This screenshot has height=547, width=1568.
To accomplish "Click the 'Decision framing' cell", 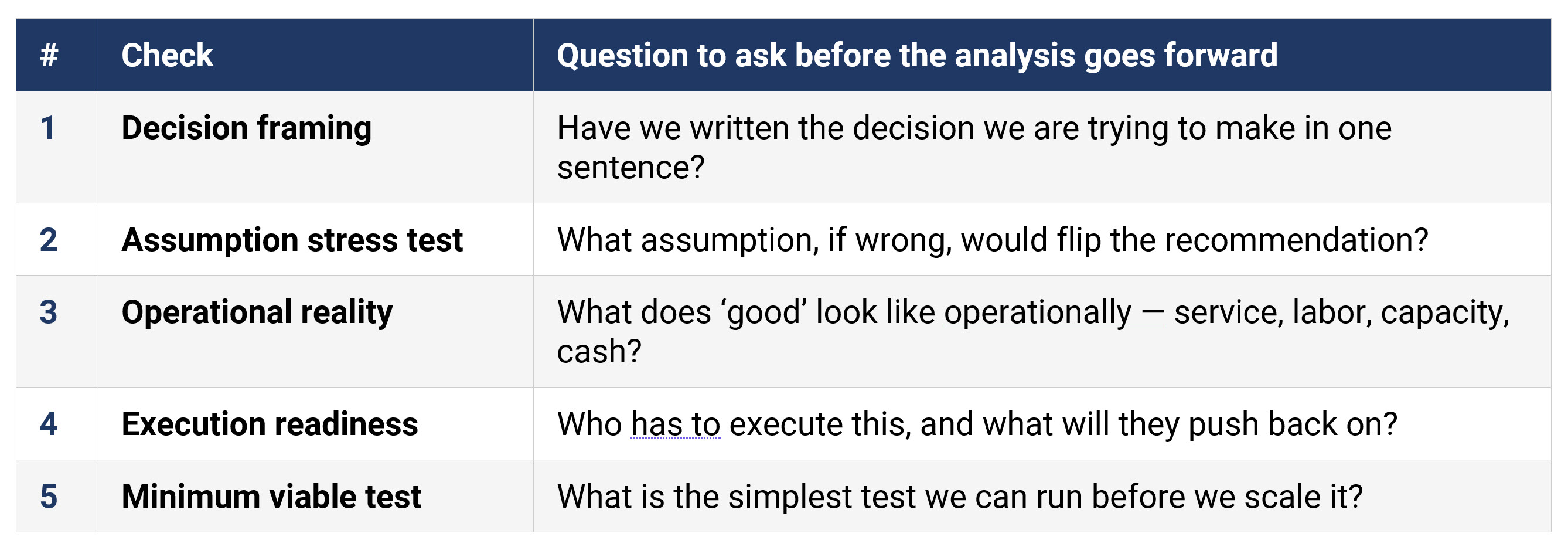I will 247,128.
